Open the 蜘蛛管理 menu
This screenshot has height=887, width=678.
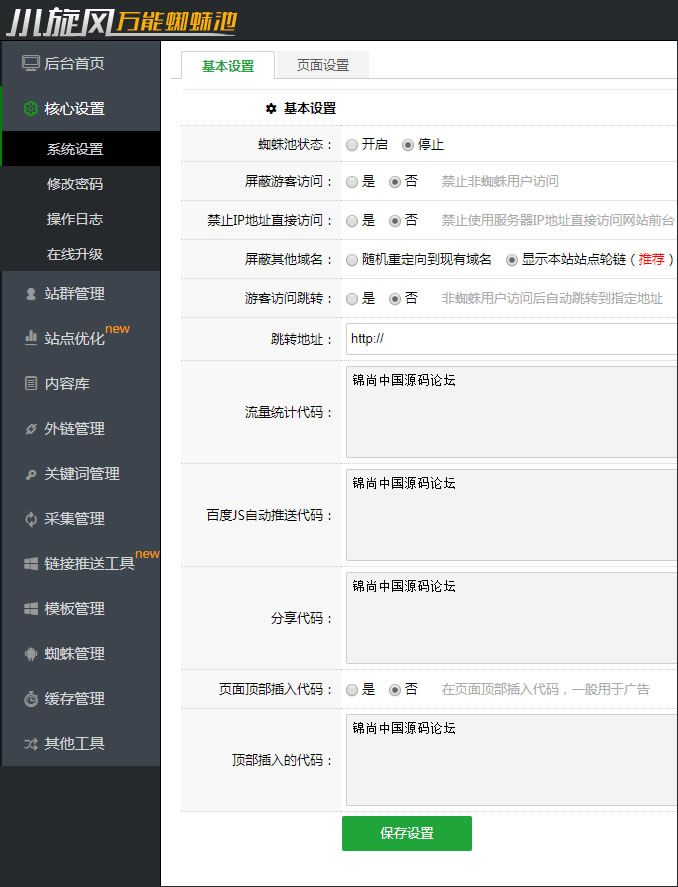pos(81,653)
